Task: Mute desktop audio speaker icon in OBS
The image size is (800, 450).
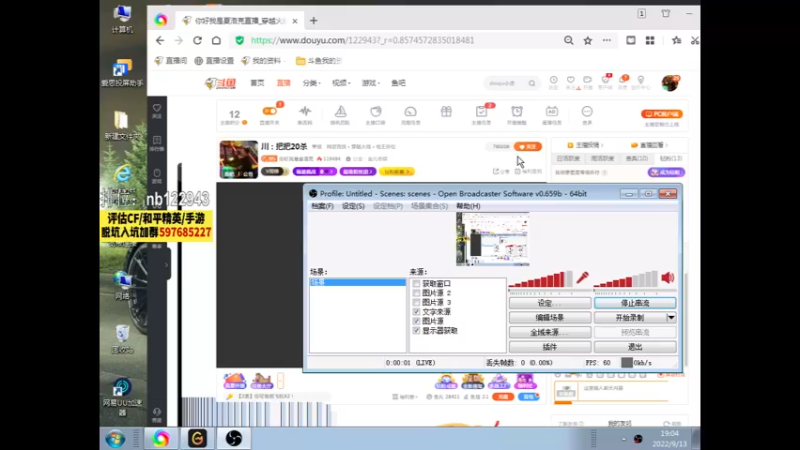Action: [667, 278]
